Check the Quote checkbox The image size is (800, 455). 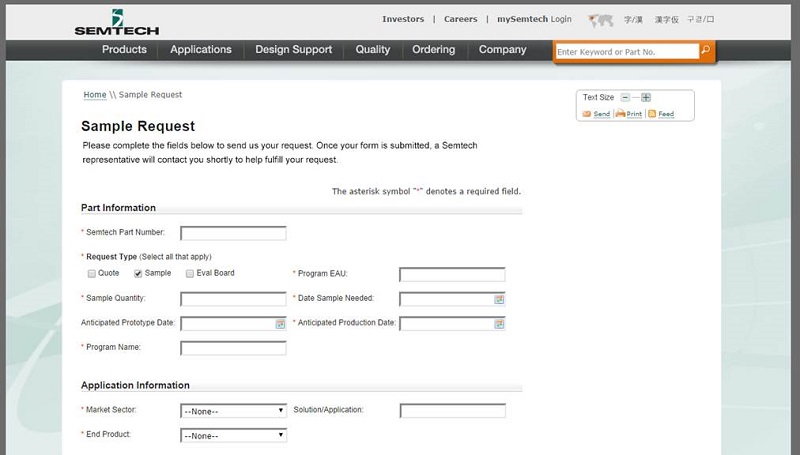pos(92,274)
